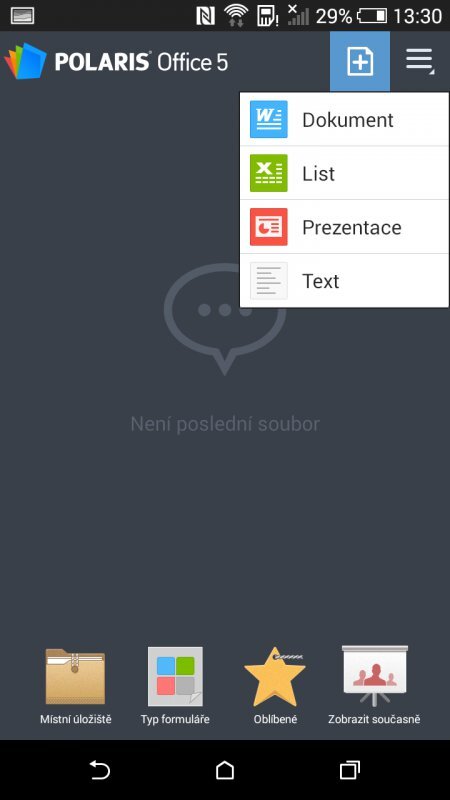Tap the Android back button
The width and height of the screenshot is (450, 800).
(x=100, y=770)
